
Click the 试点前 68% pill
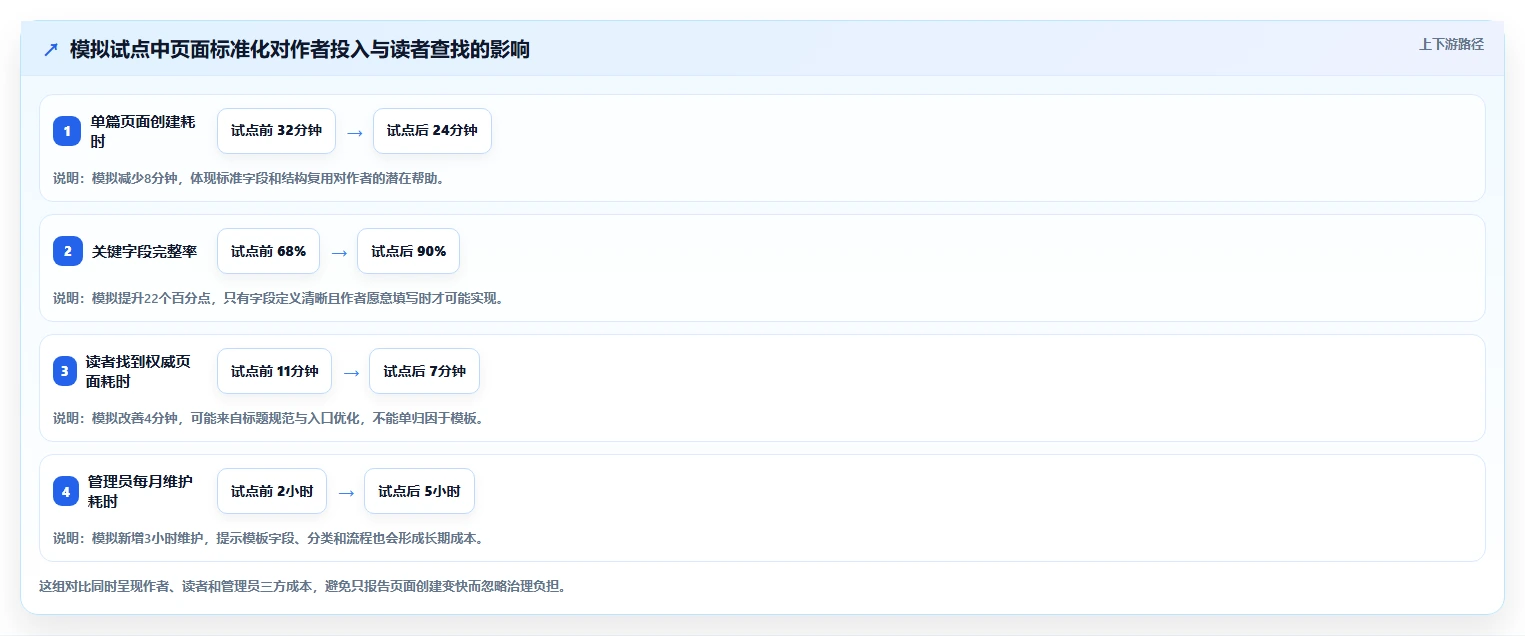[x=268, y=251]
